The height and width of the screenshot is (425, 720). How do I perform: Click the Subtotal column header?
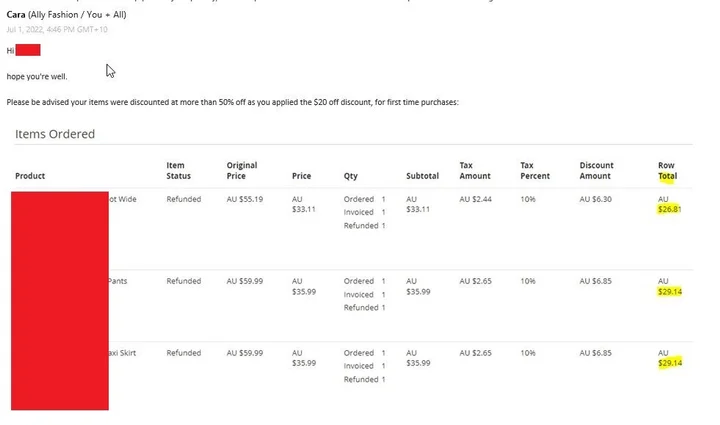click(x=422, y=176)
